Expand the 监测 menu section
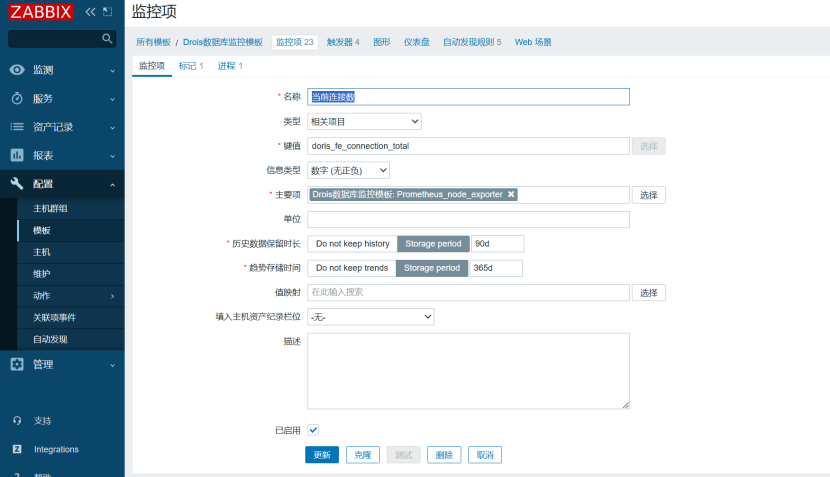Image resolution: width=830 pixels, height=477 pixels. pos(112,70)
